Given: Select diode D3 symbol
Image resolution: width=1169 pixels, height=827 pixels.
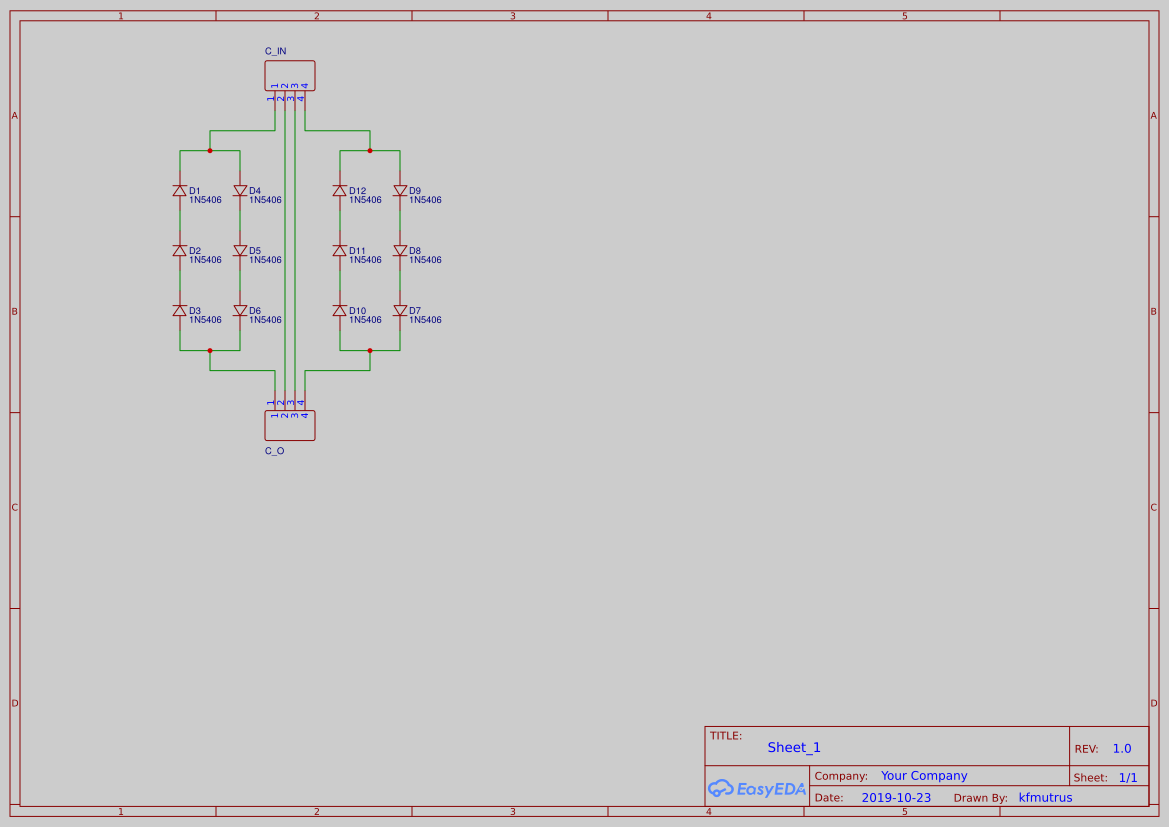Looking at the screenshot, I should click(x=180, y=311).
